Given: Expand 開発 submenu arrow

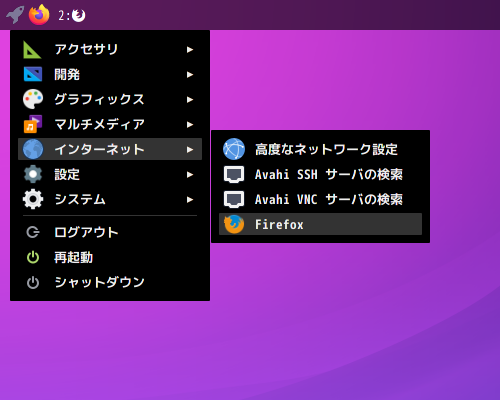Looking at the screenshot, I should click(190, 75).
